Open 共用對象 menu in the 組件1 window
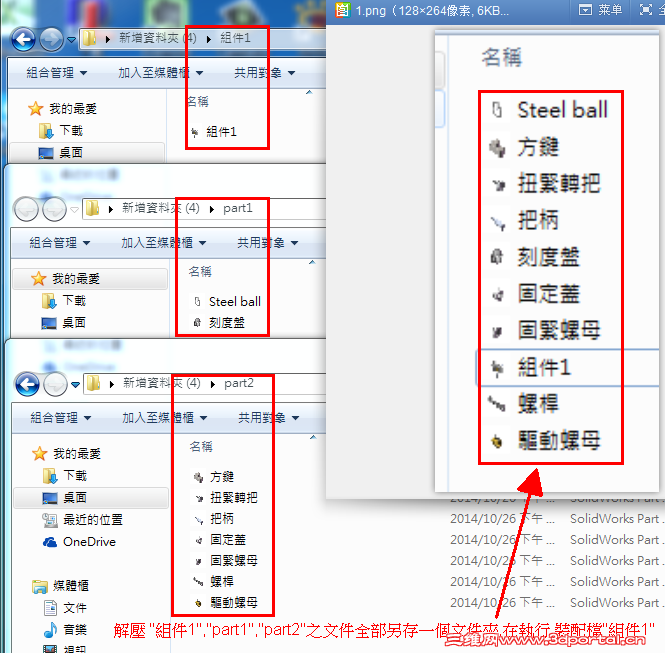The height and width of the screenshot is (653, 665). tap(264, 73)
